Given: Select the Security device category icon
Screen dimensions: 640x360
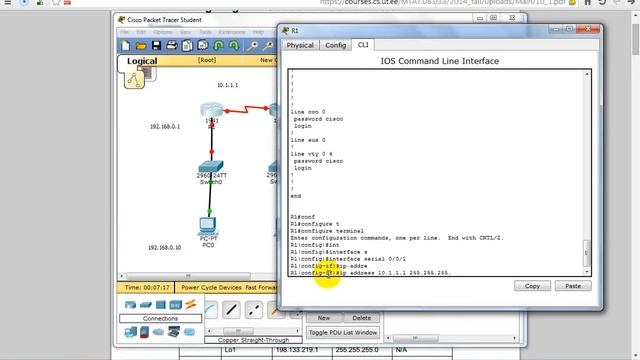Looking at the screenshot, I should click(144, 332).
